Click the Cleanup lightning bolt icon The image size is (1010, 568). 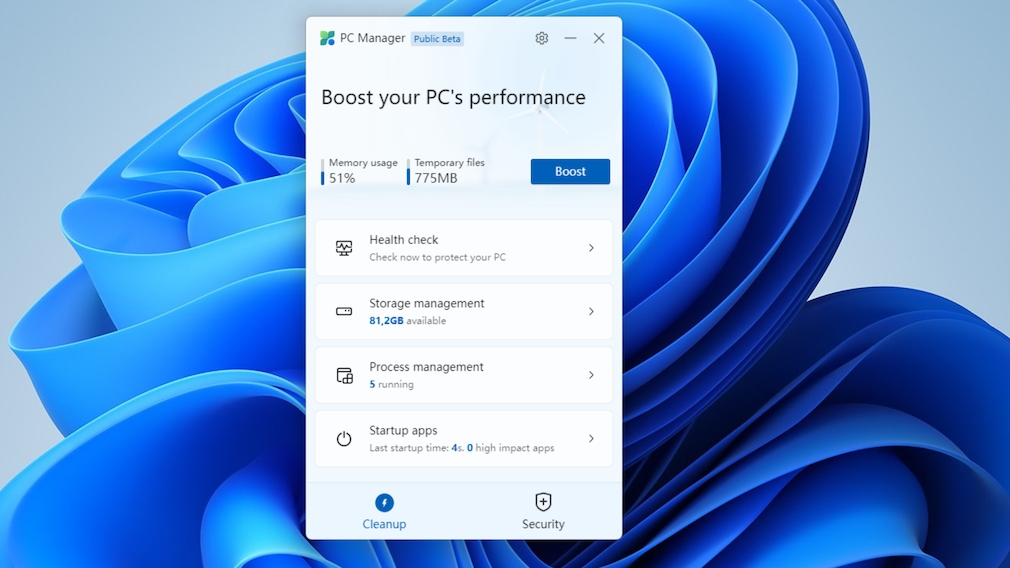coord(384,502)
